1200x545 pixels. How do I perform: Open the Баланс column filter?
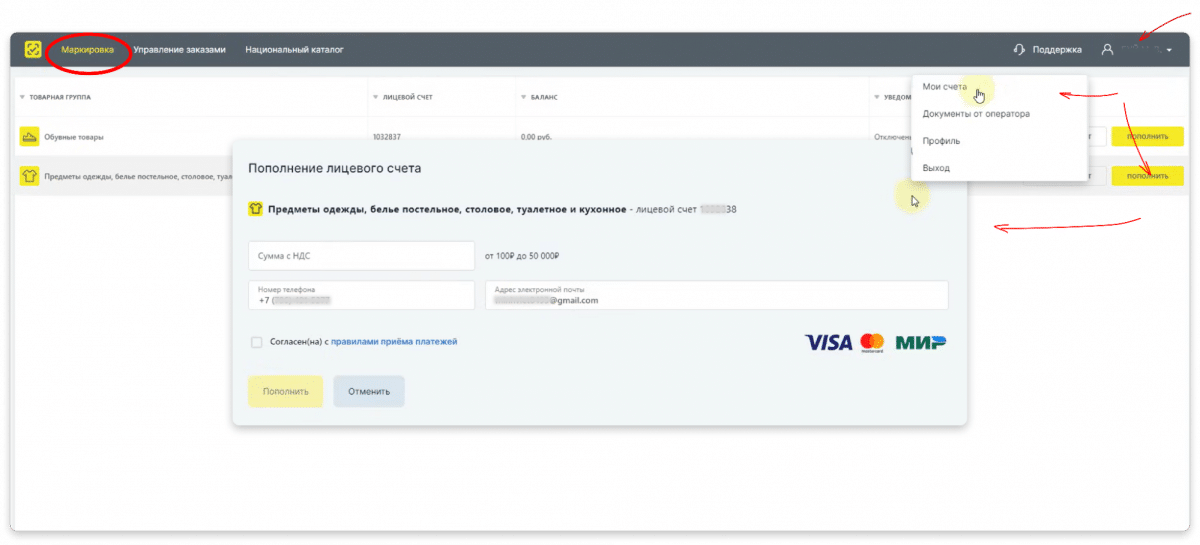(x=524, y=98)
